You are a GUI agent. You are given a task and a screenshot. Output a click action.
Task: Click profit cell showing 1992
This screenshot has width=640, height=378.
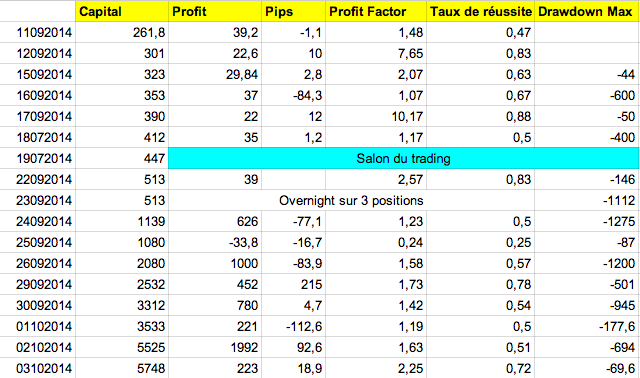[215, 347]
